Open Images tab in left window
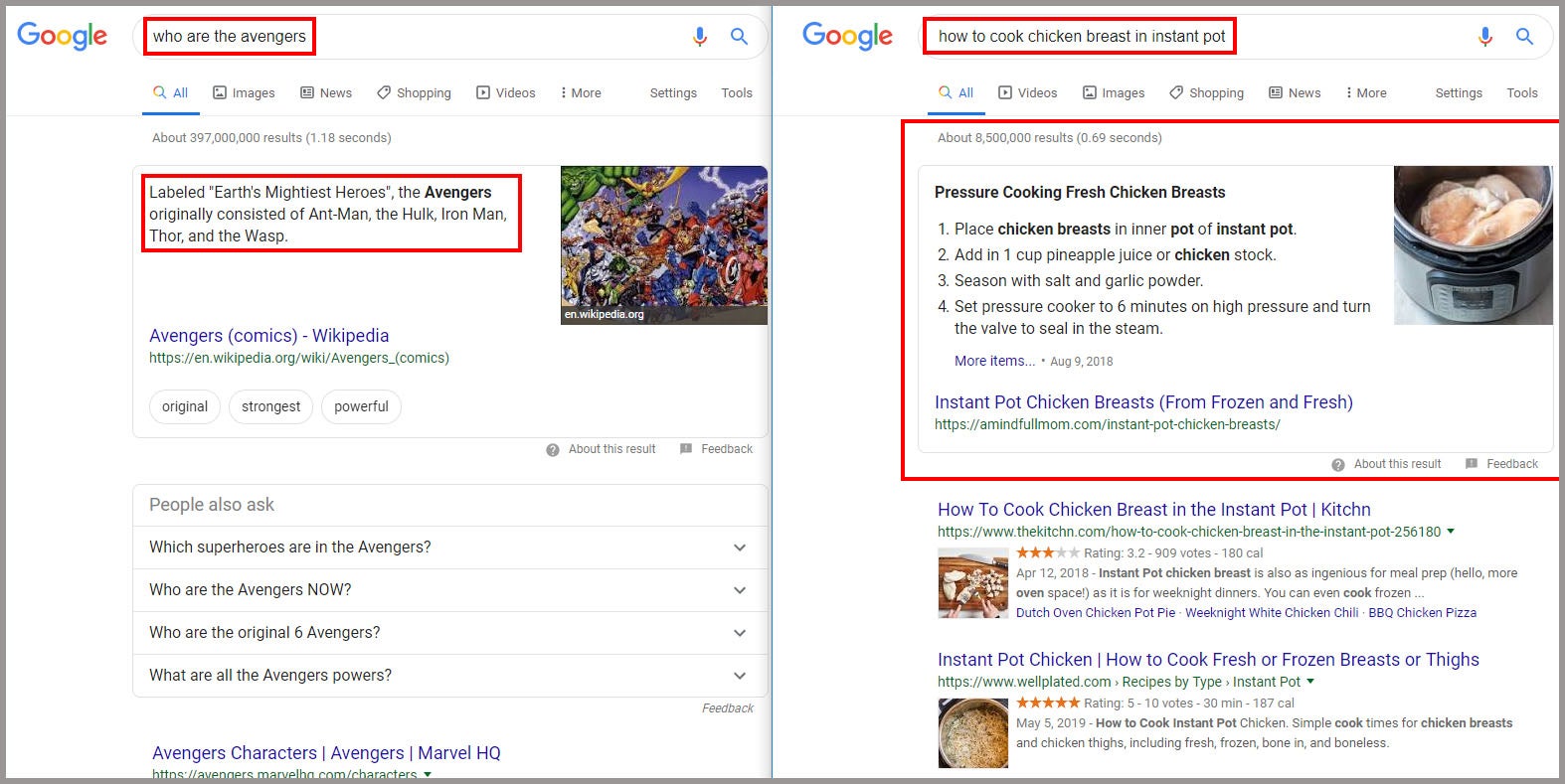This screenshot has width=1565, height=784. point(244,92)
